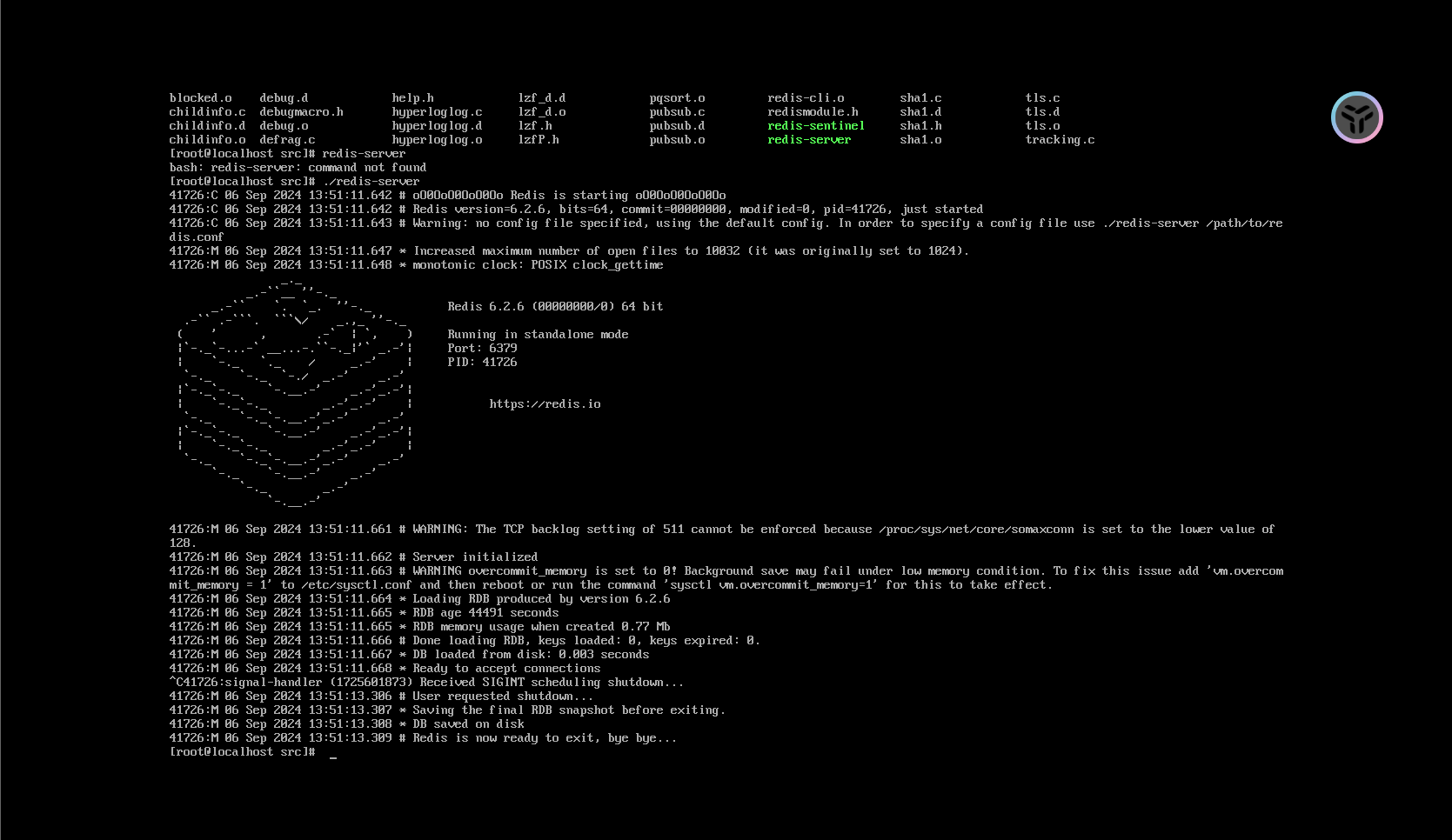Click the "./redis-server" command line
Image resolution: width=1452 pixels, height=840 pixels.
click(x=294, y=181)
